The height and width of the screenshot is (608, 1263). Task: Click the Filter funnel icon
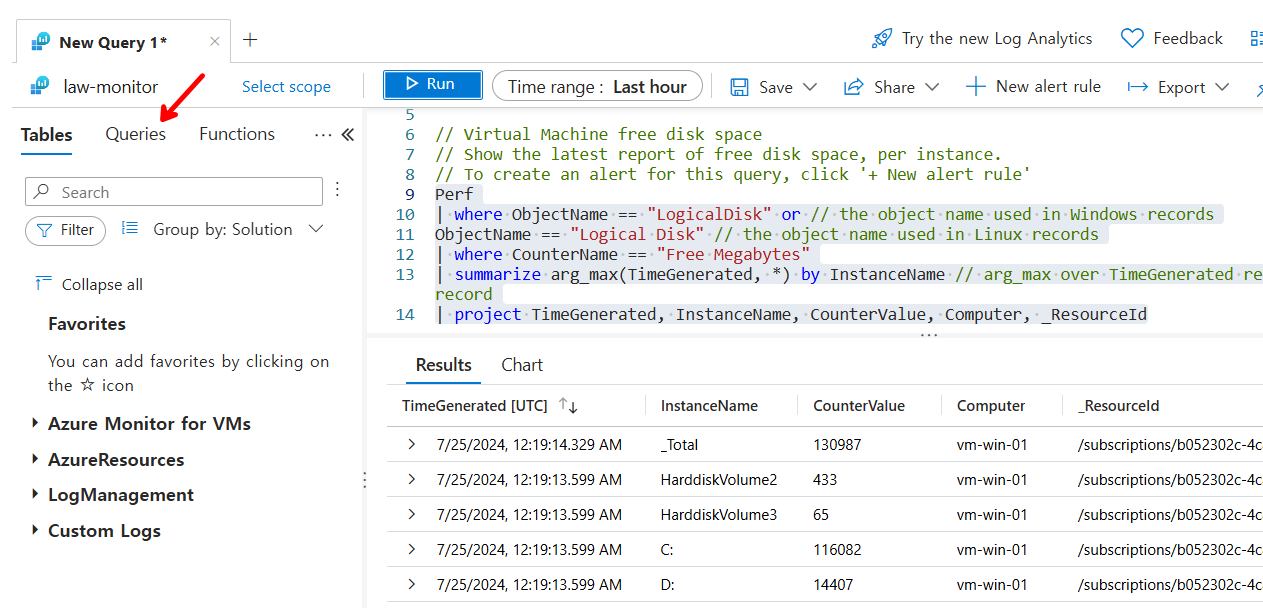(44, 230)
